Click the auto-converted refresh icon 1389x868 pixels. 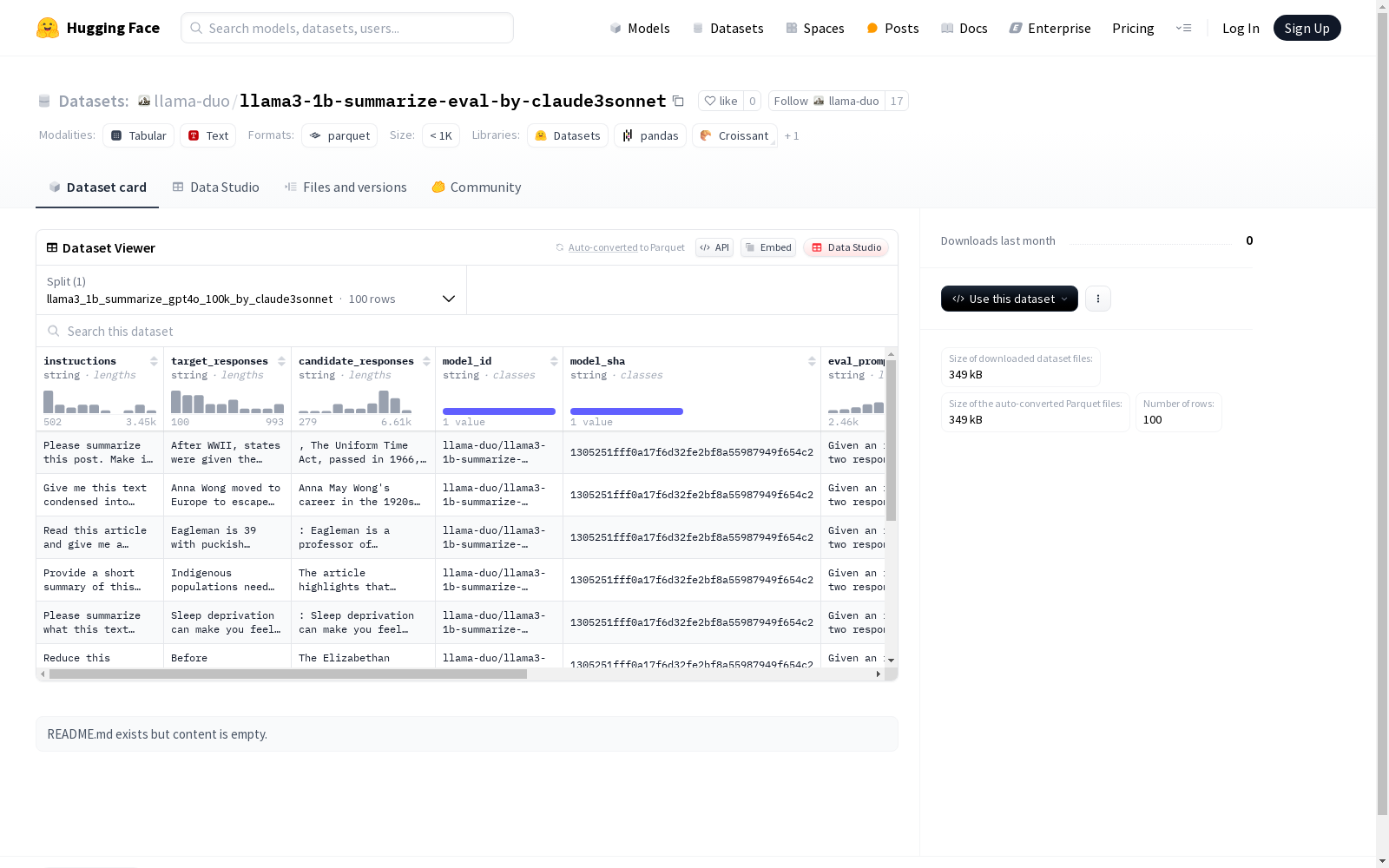[560, 247]
